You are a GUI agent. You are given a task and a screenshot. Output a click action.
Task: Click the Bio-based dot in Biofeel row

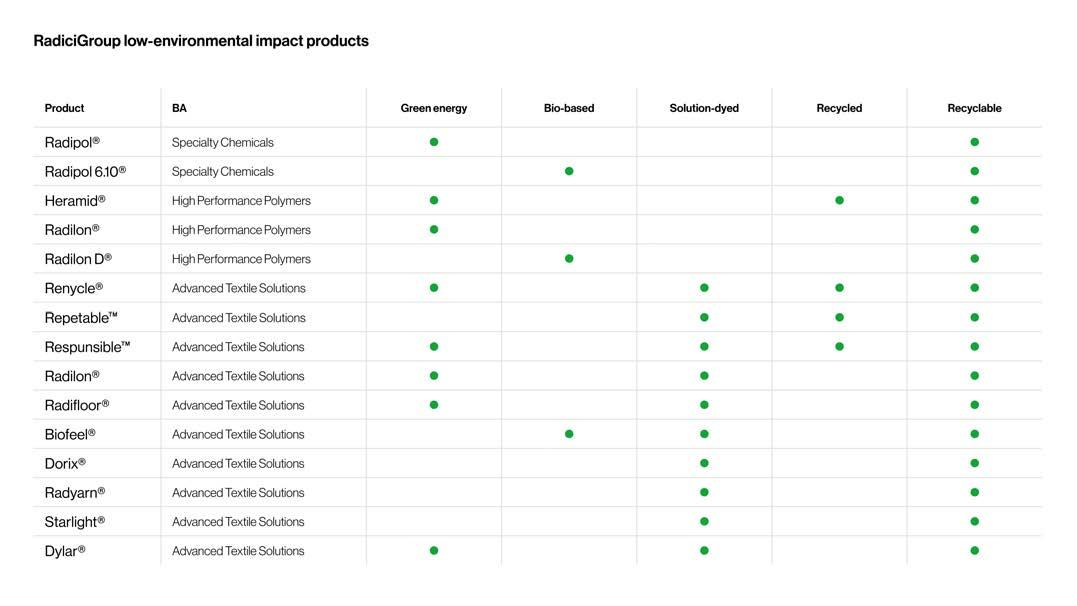[x=569, y=434]
